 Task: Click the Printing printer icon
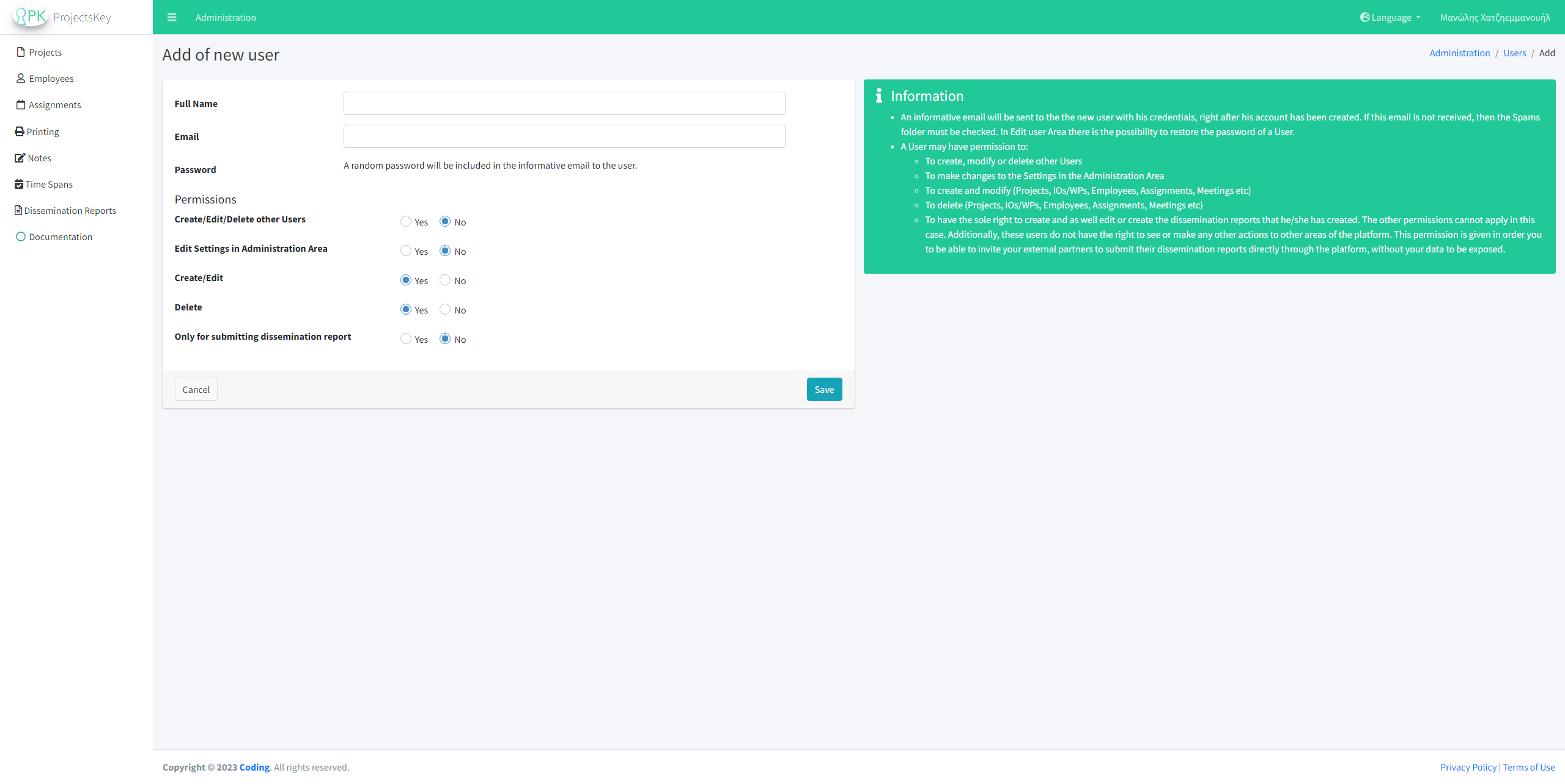tap(20, 131)
